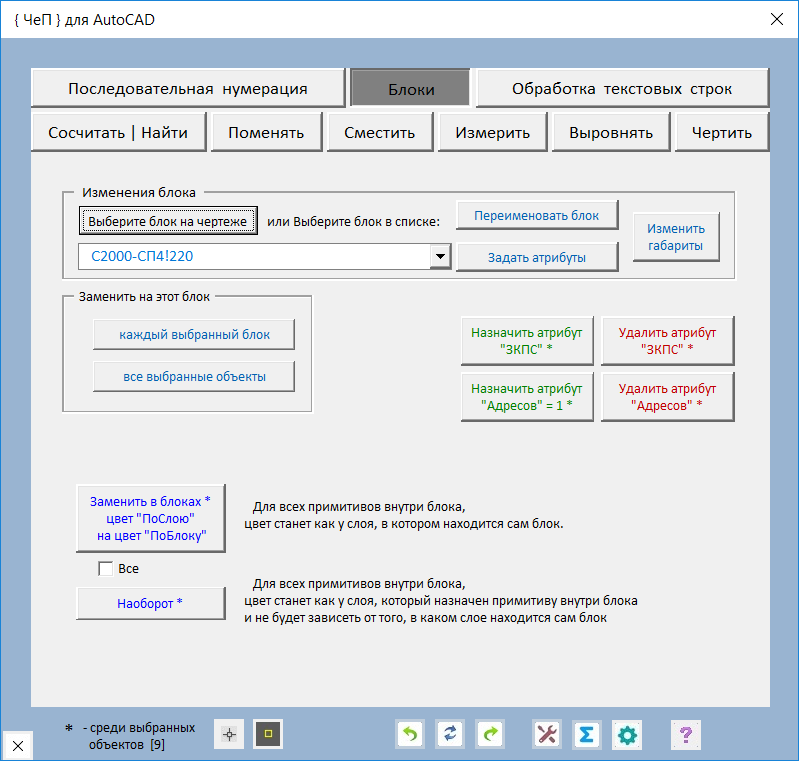Click red "Удалить атрибут ЗКПС" button
Screen dimensions: 799x761
(667, 342)
